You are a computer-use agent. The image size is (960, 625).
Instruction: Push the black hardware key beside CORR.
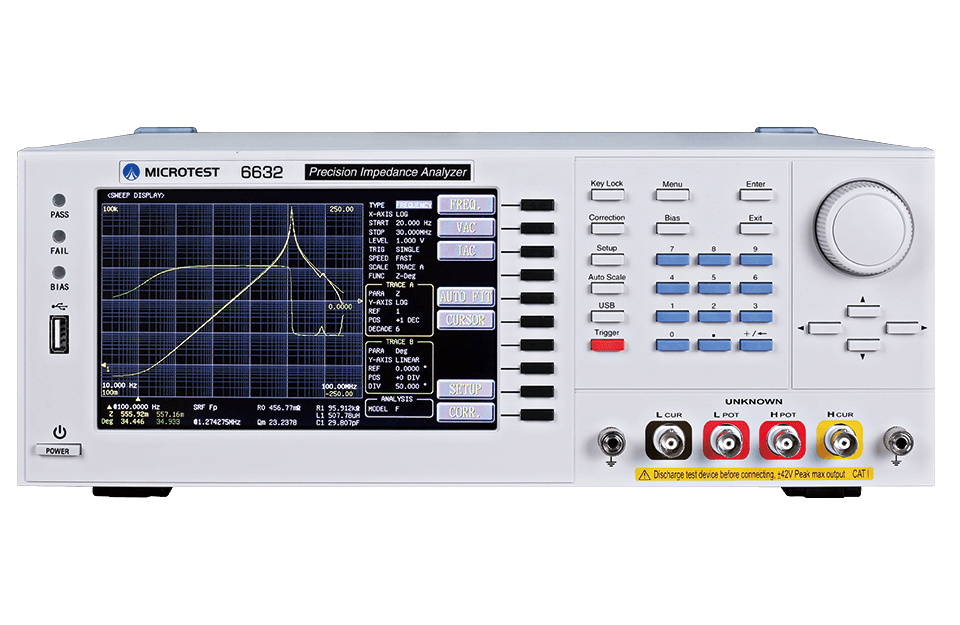tap(538, 415)
